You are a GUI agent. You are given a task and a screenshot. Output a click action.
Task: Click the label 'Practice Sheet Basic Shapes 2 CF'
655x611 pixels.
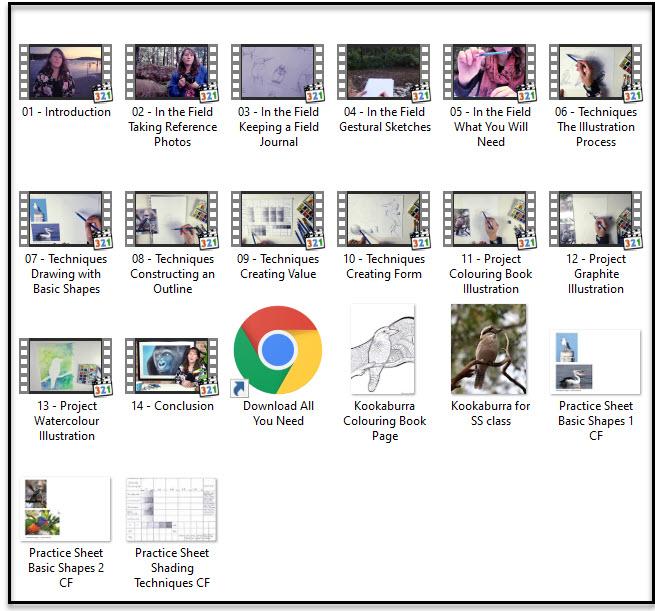pos(66,568)
